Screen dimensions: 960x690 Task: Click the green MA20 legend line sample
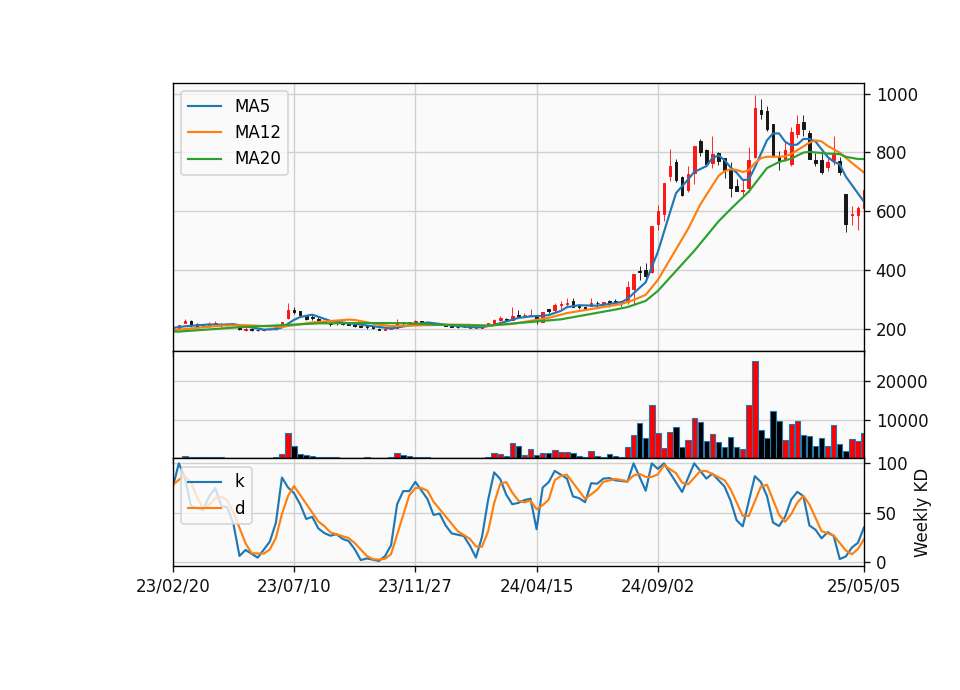click(204, 159)
